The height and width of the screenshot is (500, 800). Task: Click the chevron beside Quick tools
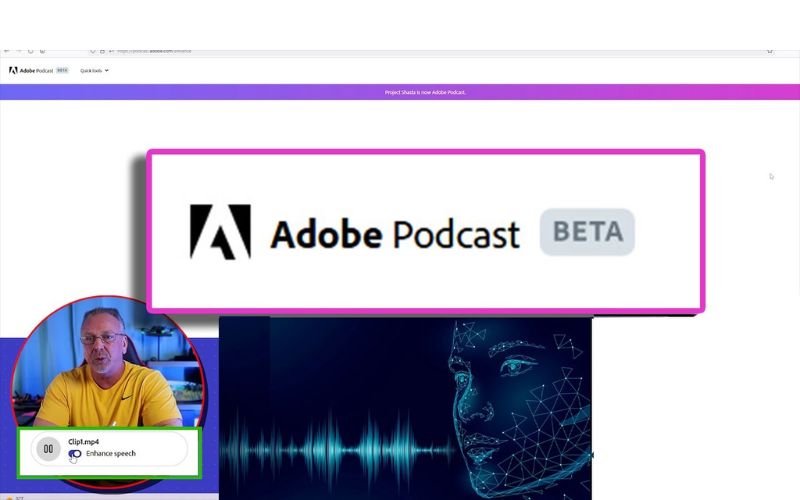tap(106, 70)
